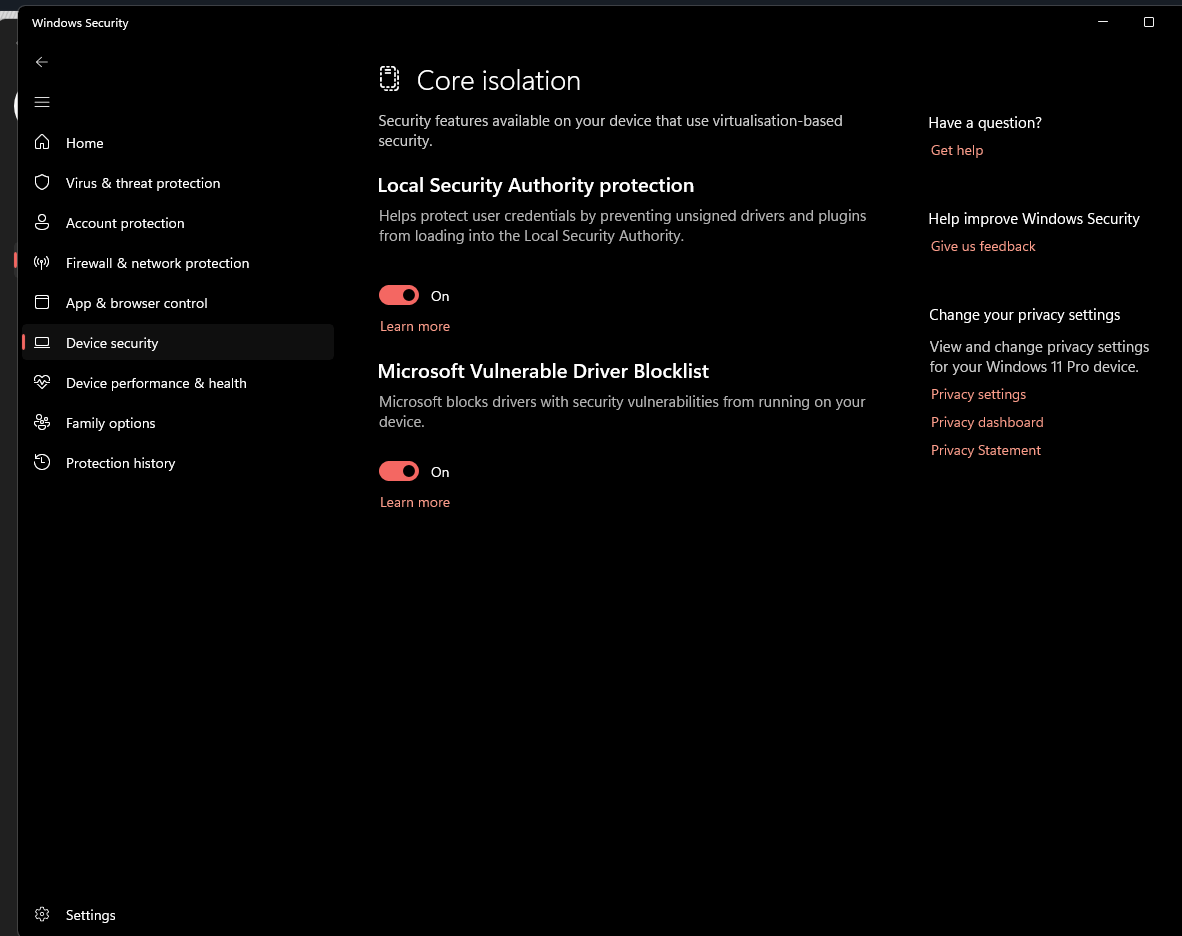Open Privacy settings link

pyautogui.click(x=978, y=394)
